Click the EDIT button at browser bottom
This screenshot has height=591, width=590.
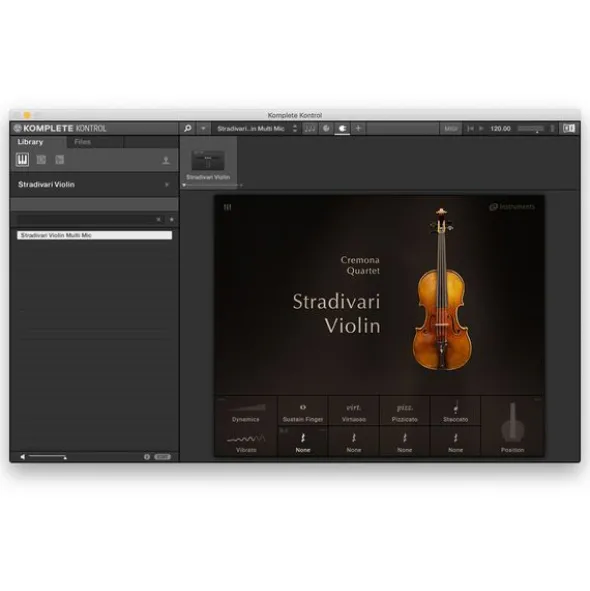click(x=163, y=457)
